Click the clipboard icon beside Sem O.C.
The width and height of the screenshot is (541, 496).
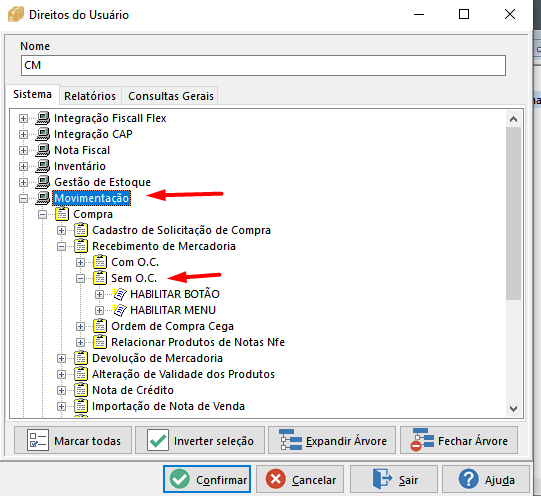pos(100,278)
